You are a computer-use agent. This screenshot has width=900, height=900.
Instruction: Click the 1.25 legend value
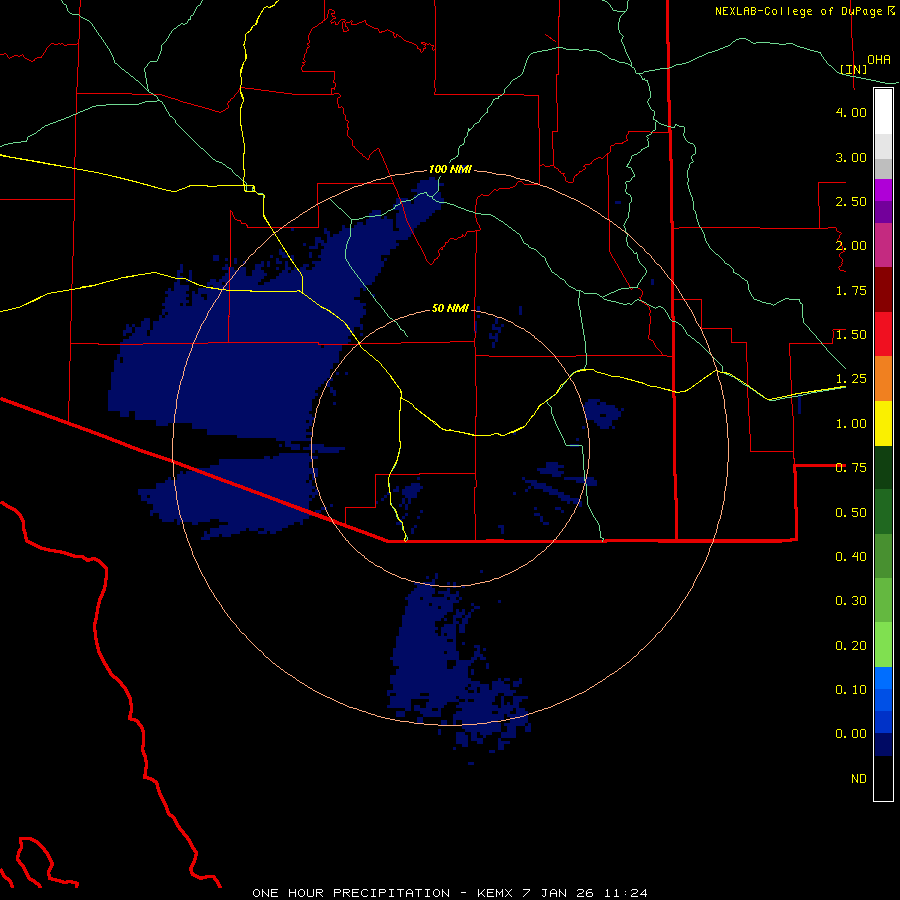click(851, 379)
